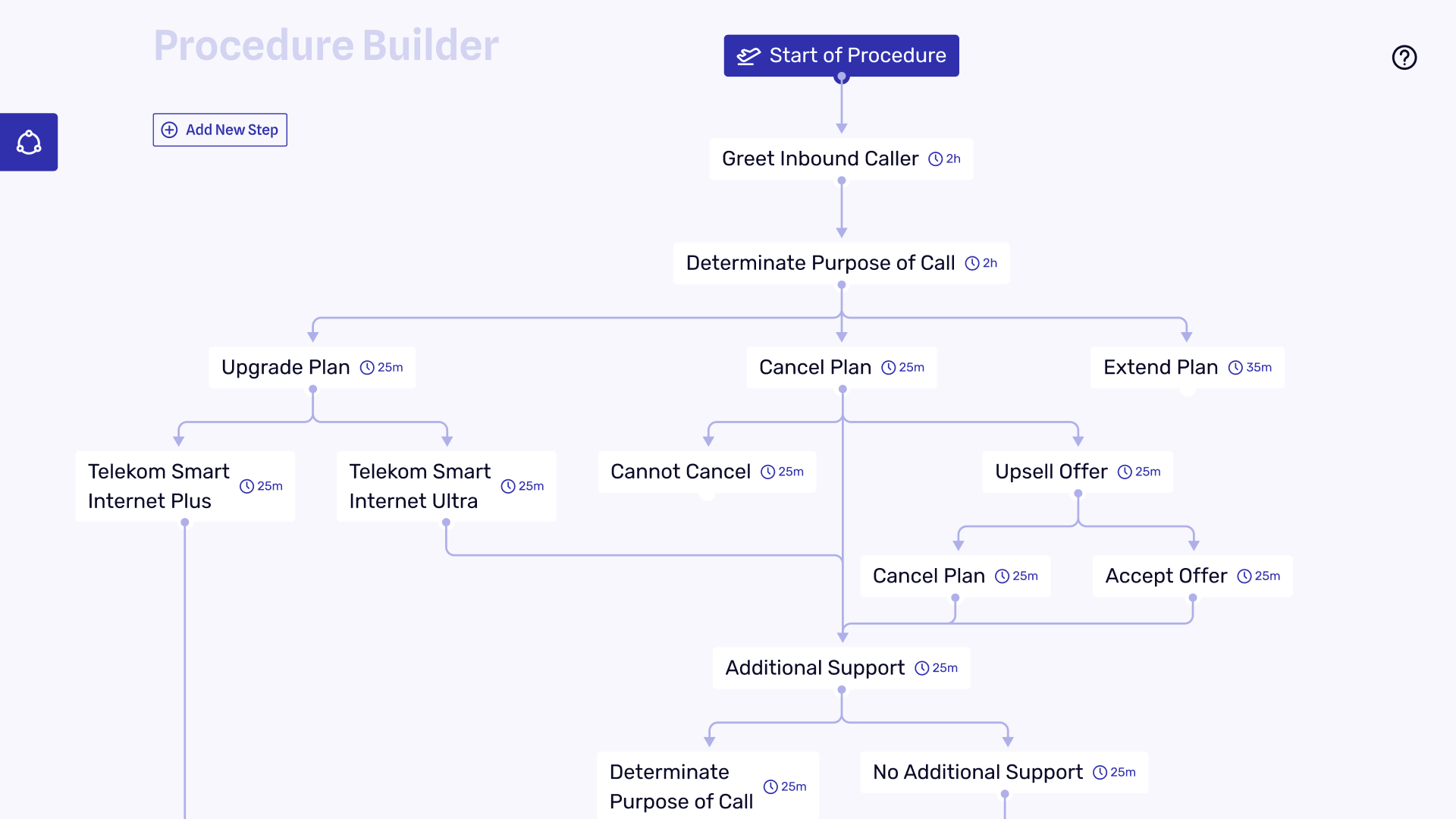This screenshot has height=819, width=1456.
Task: Click the plus icon in Add New Step
Action: coord(171,129)
